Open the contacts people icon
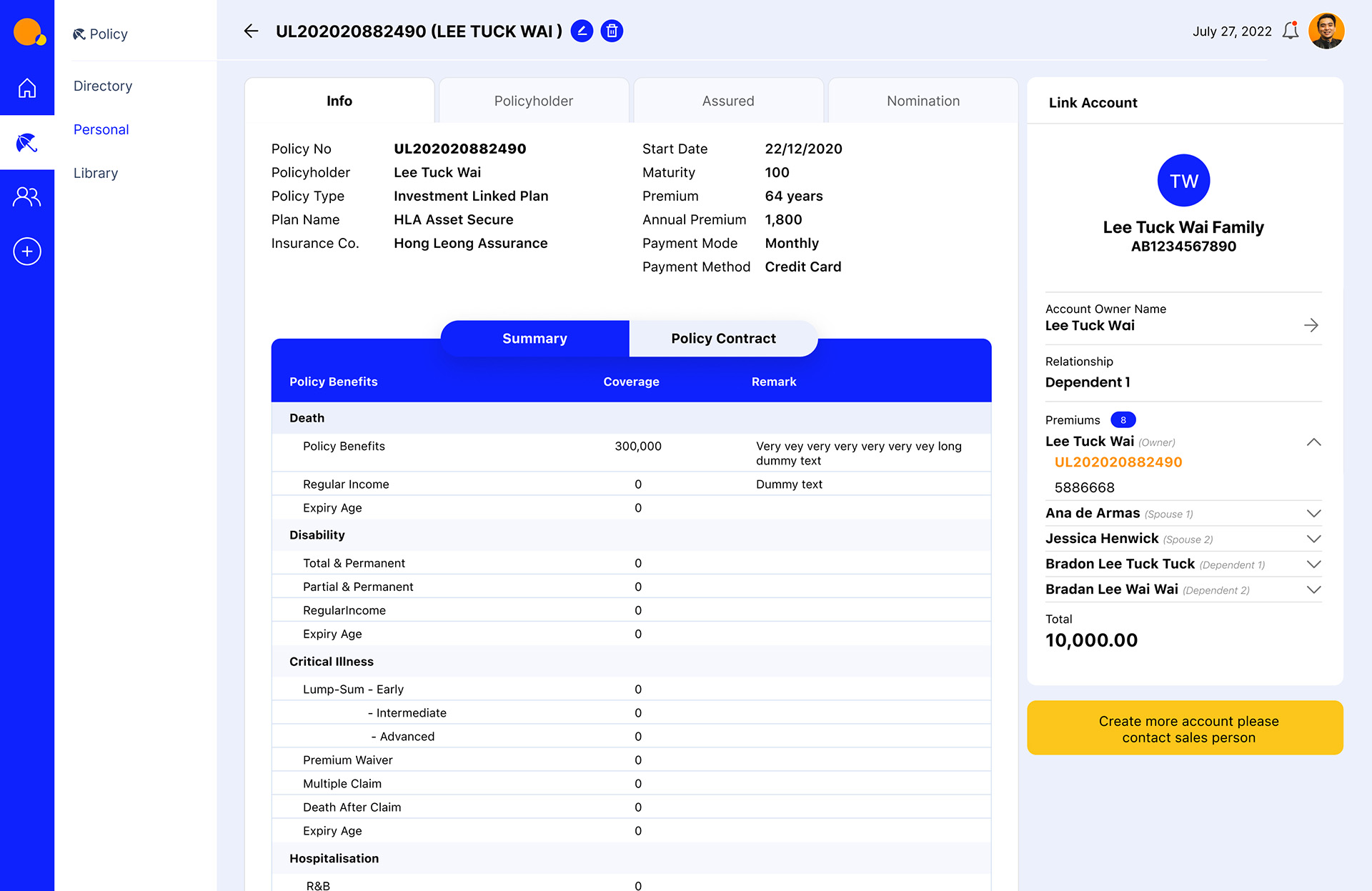This screenshot has width=1372, height=891. (x=27, y=196)
